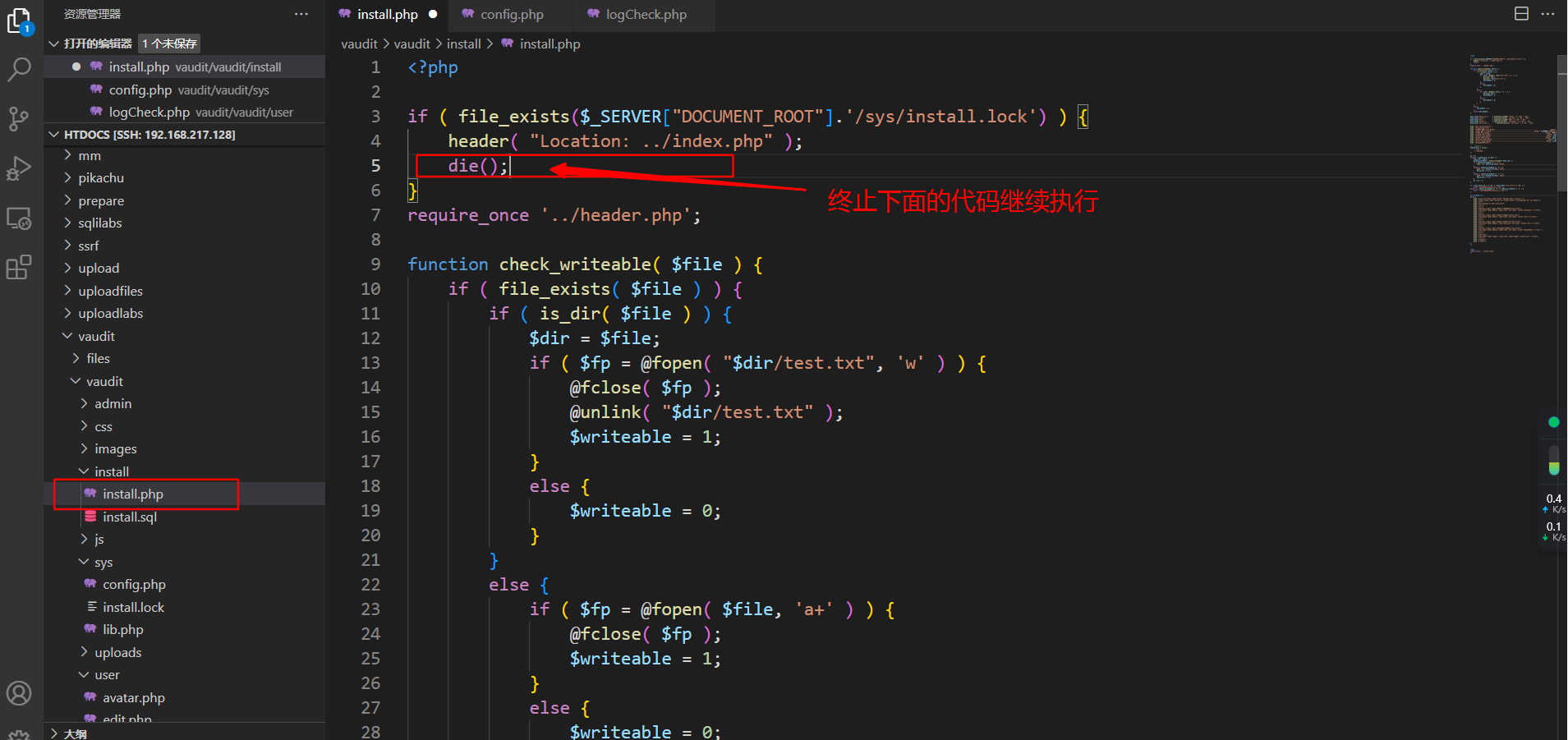This screenshot has height=740, width=1568.
Task: Collapse the HTDOCS SSH workspace section
Action: coord(54,135)
